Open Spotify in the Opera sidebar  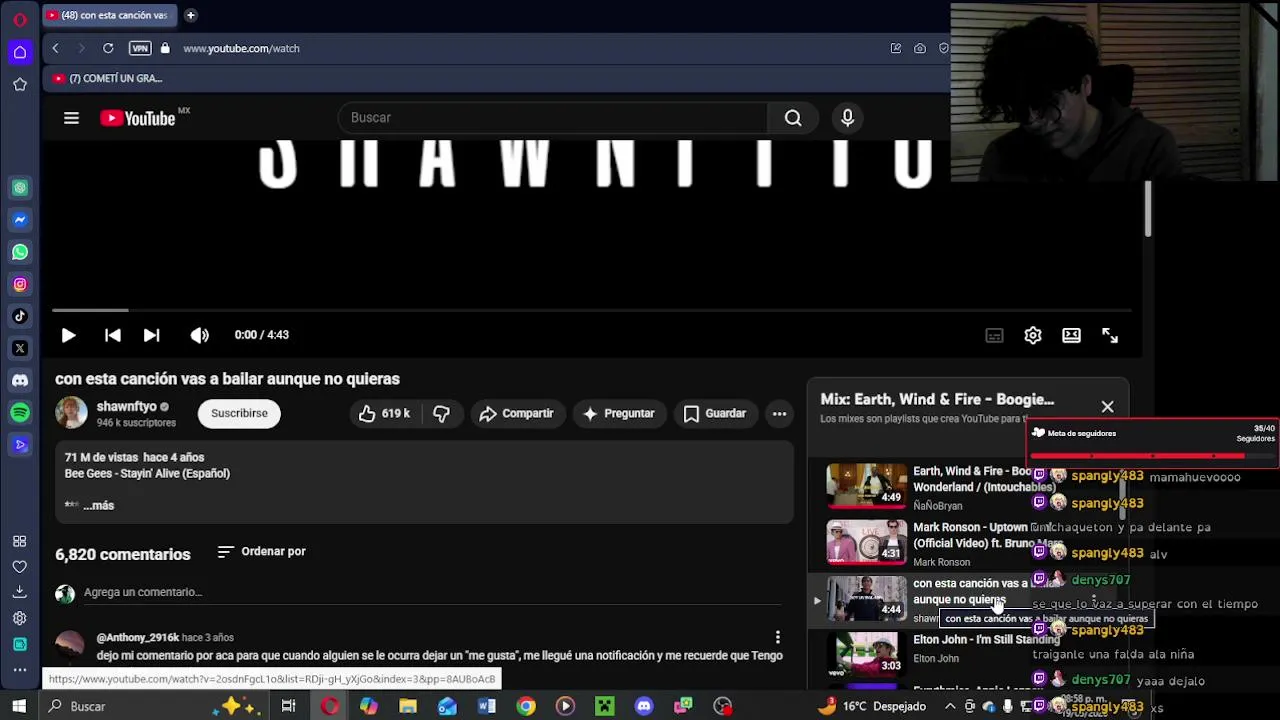tap(20, 412)
